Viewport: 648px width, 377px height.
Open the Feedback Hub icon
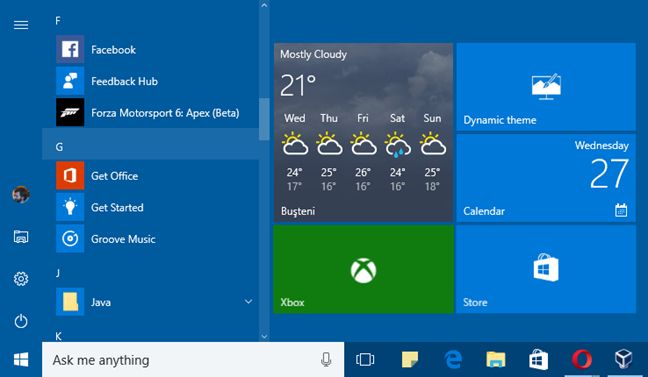coord(70,81)
